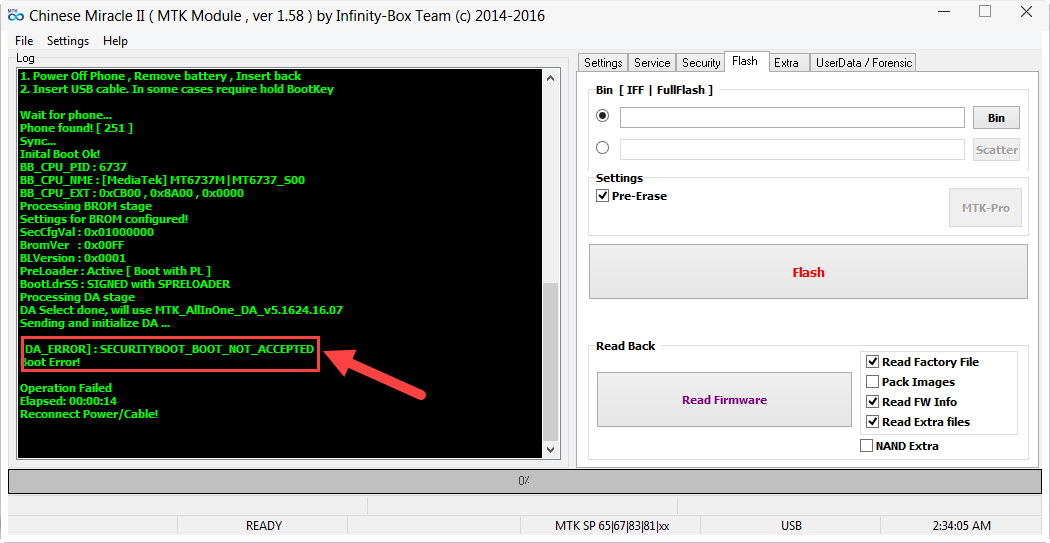Click the Scatter file path field

pos(792,149)
